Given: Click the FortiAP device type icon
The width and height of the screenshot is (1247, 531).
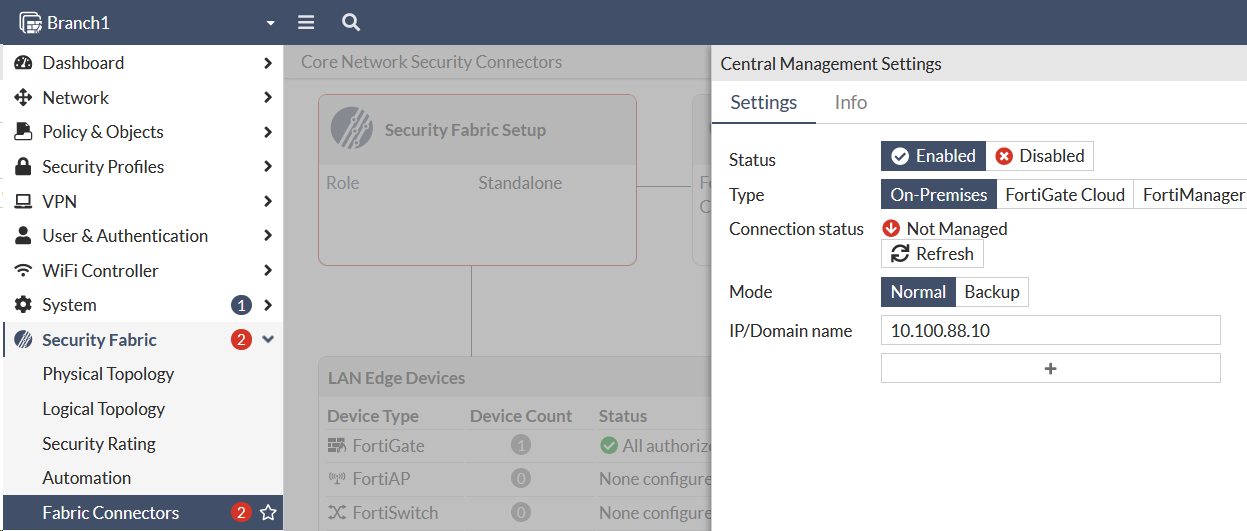Looking at the screenshot, I should coord(337,479).
